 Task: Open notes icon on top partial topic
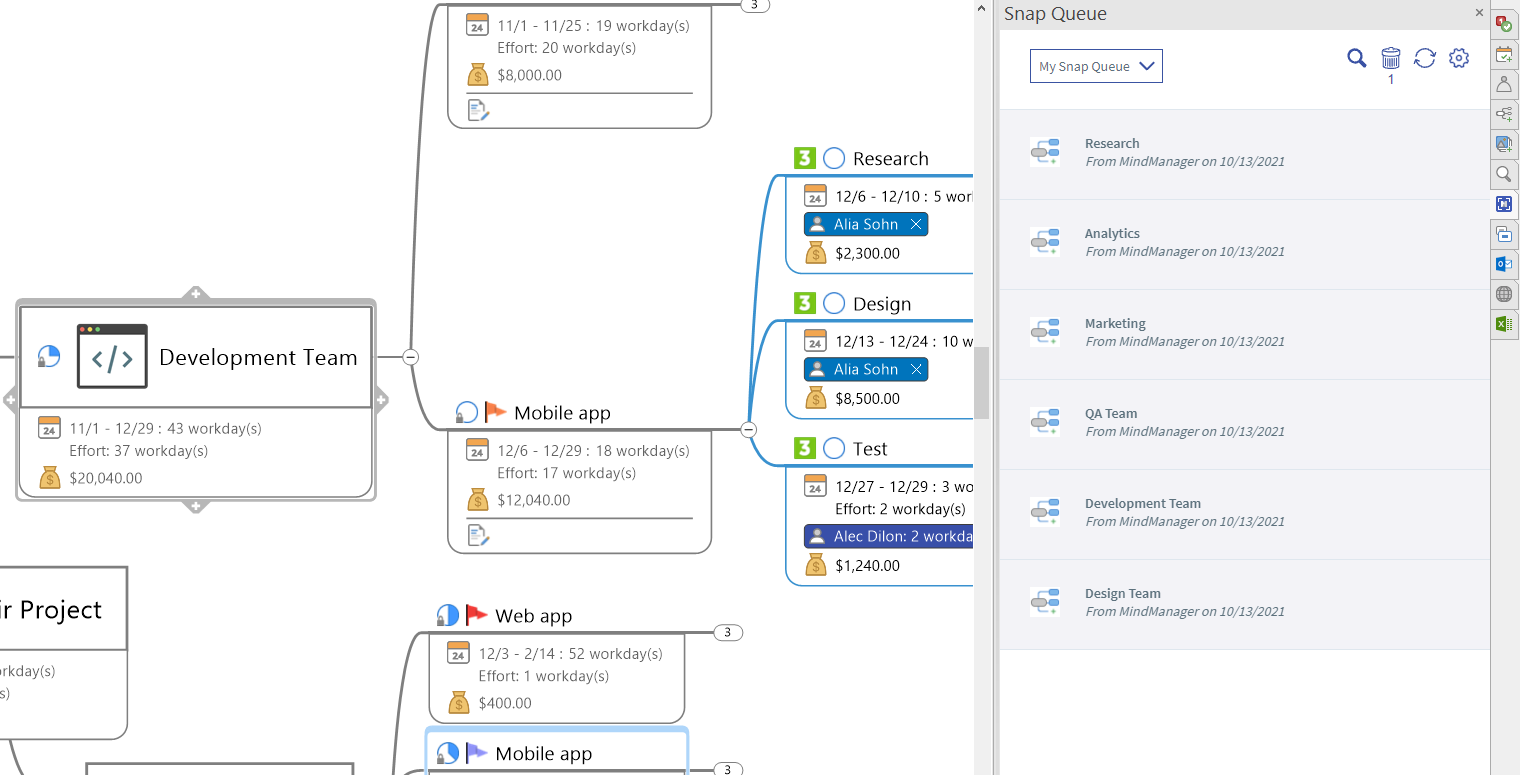(x=478, y=110)
